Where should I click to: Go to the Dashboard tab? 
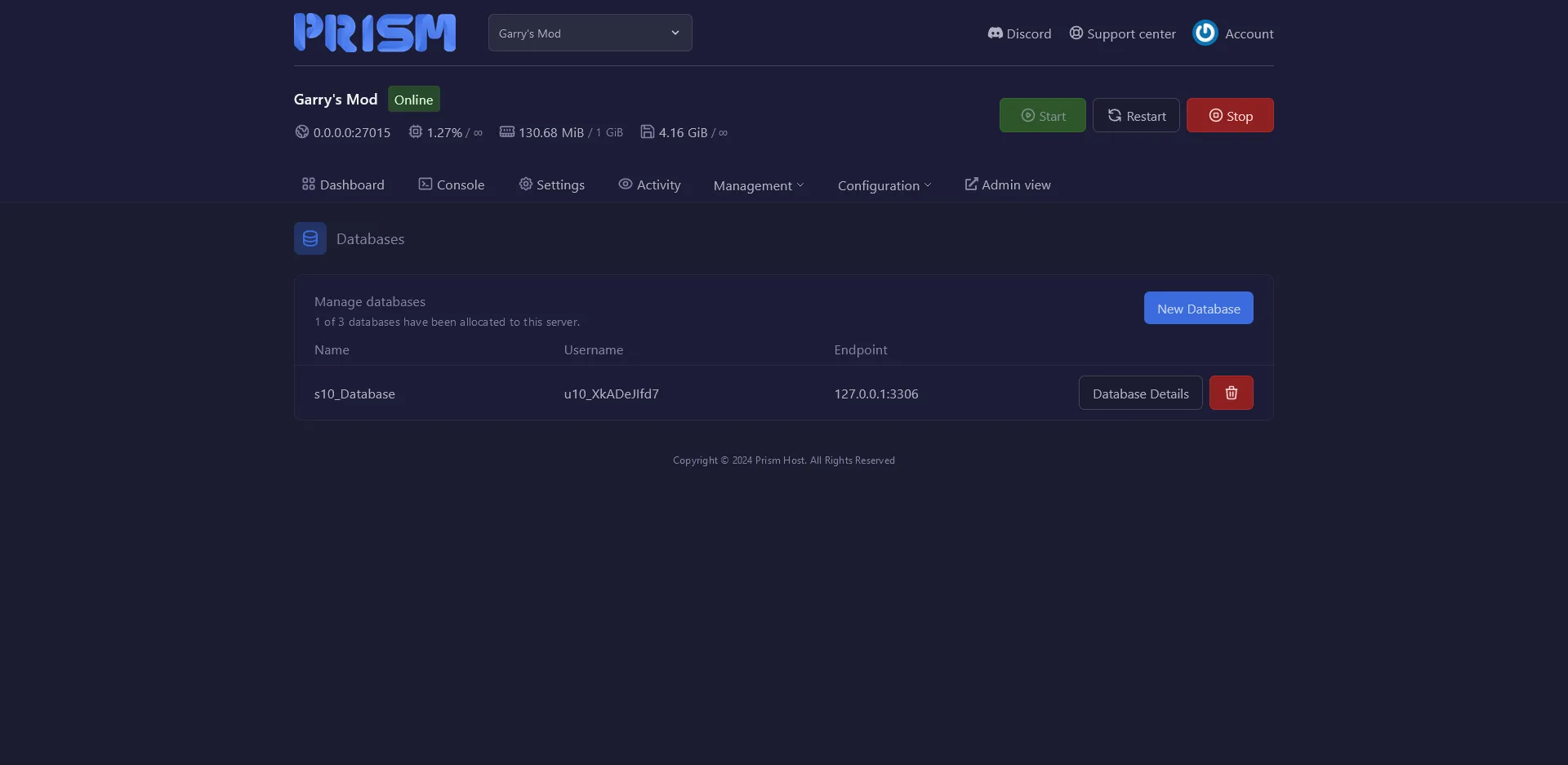click(343, 185)
